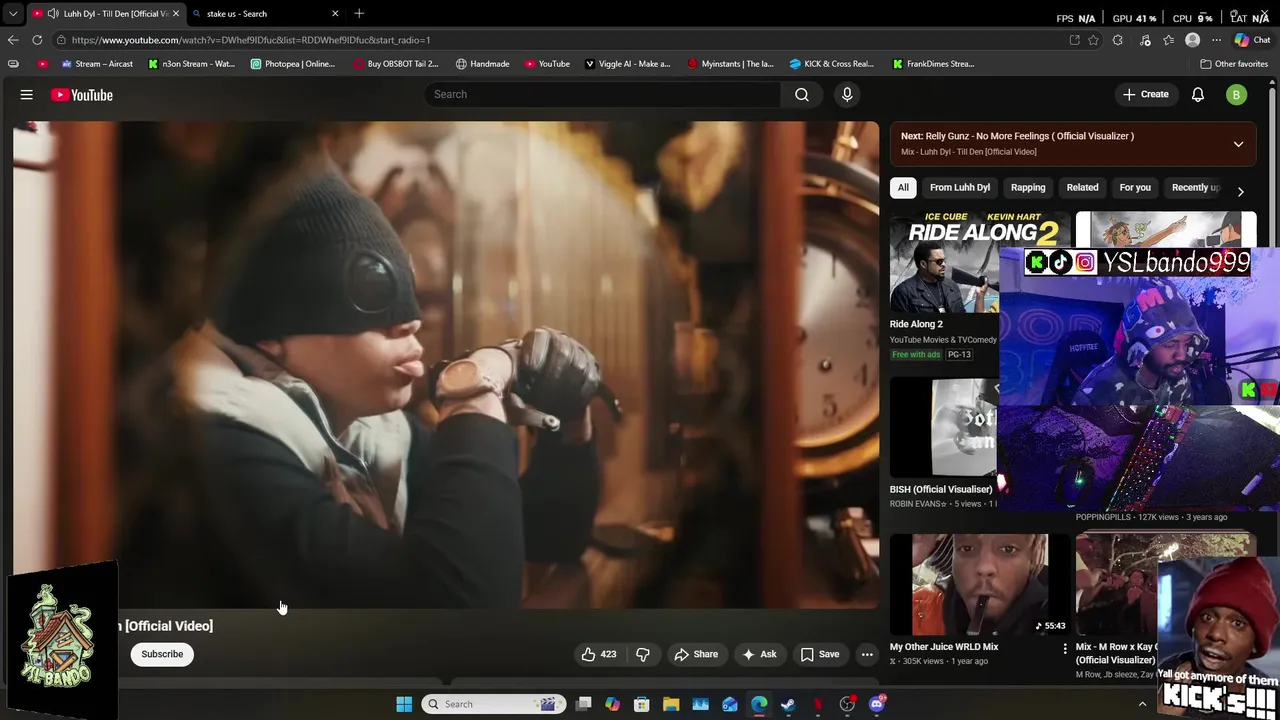Open Buy OBSBOT Tail 2 bookmark

[396, 64]
